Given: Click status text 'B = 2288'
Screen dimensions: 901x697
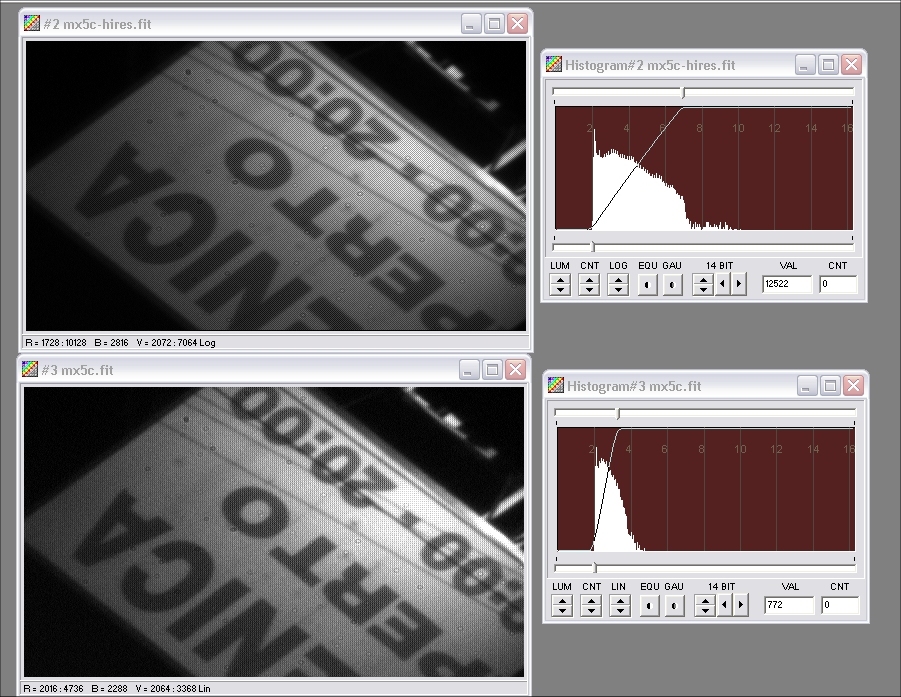Looking at the screenshot, I should pyautogui.click(x=109, y=688).
